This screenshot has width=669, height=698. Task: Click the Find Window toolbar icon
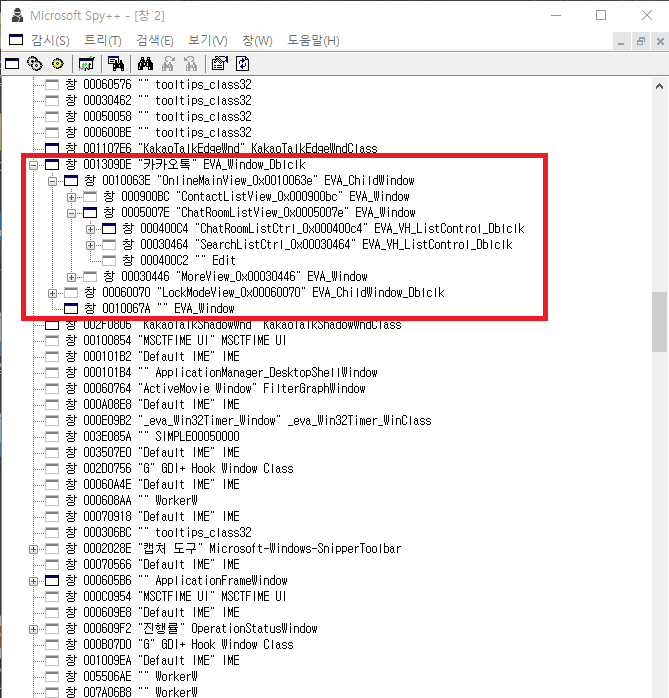click(x=116, y=64)
